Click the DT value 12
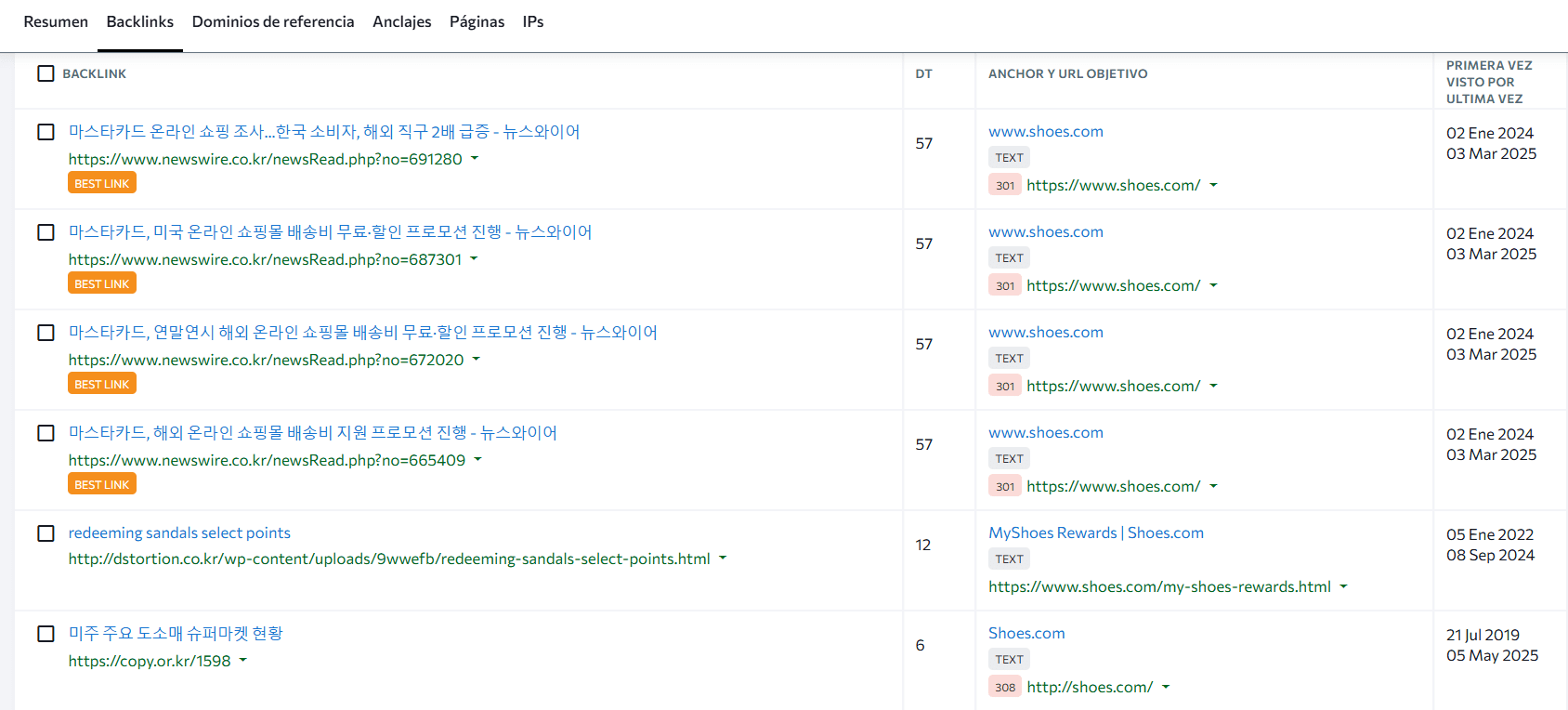The height and width of the screenshot is (710, 1568). 923,545
